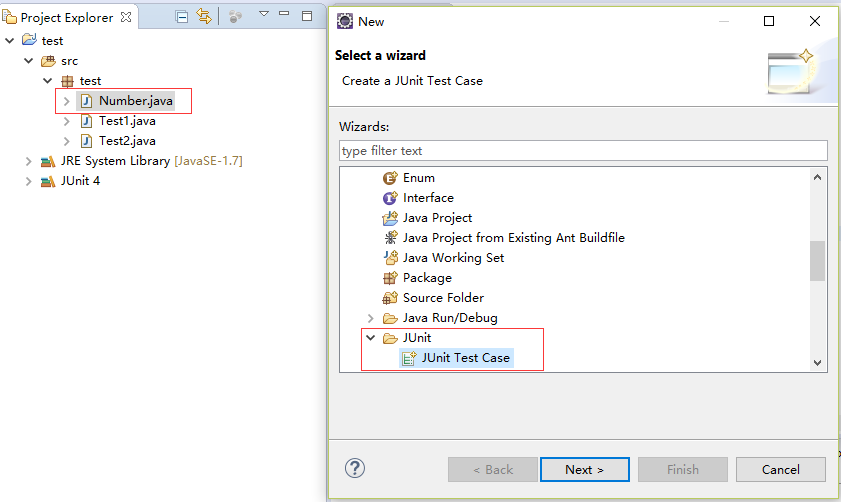Click the focus on active task icon
The width and height of the screenshot is (841, 502).
pos(235,17)
